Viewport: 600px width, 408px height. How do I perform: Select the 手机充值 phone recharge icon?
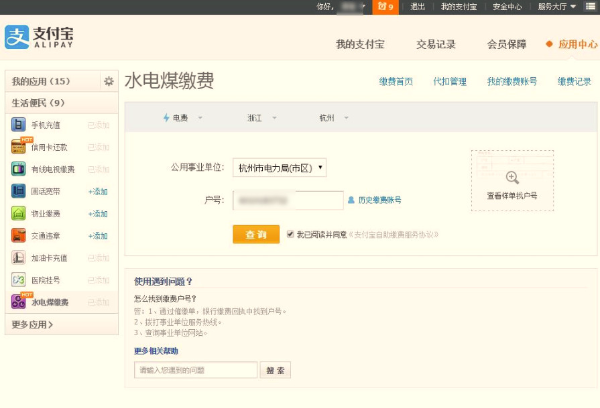click(x=18, y=125)
